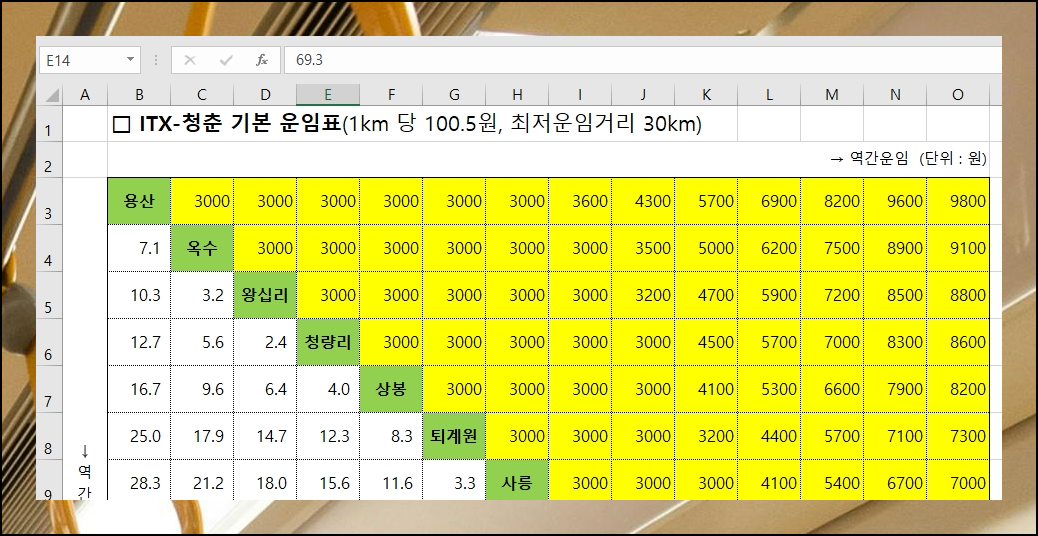Click the cell with distance 21.2
The image size is (1038, 536).
click(202, 480)
